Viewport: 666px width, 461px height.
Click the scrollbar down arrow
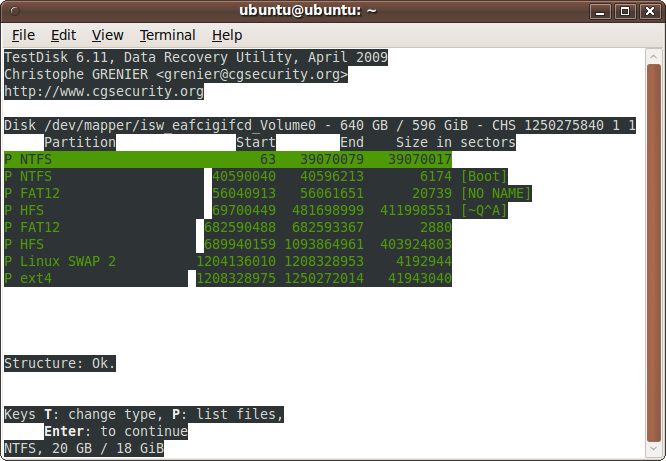pyautogui.click(x=654, y=449)
